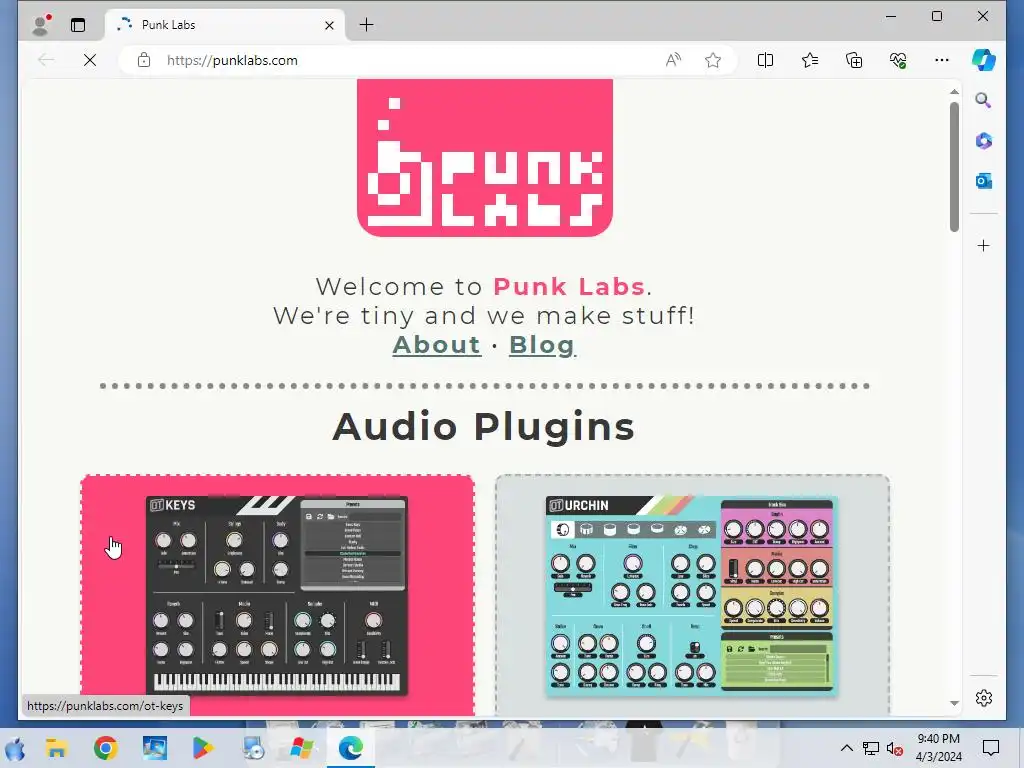Open the Favorites list icon
This screenshot has height=768, width=1024.
[x=810, y=60]
